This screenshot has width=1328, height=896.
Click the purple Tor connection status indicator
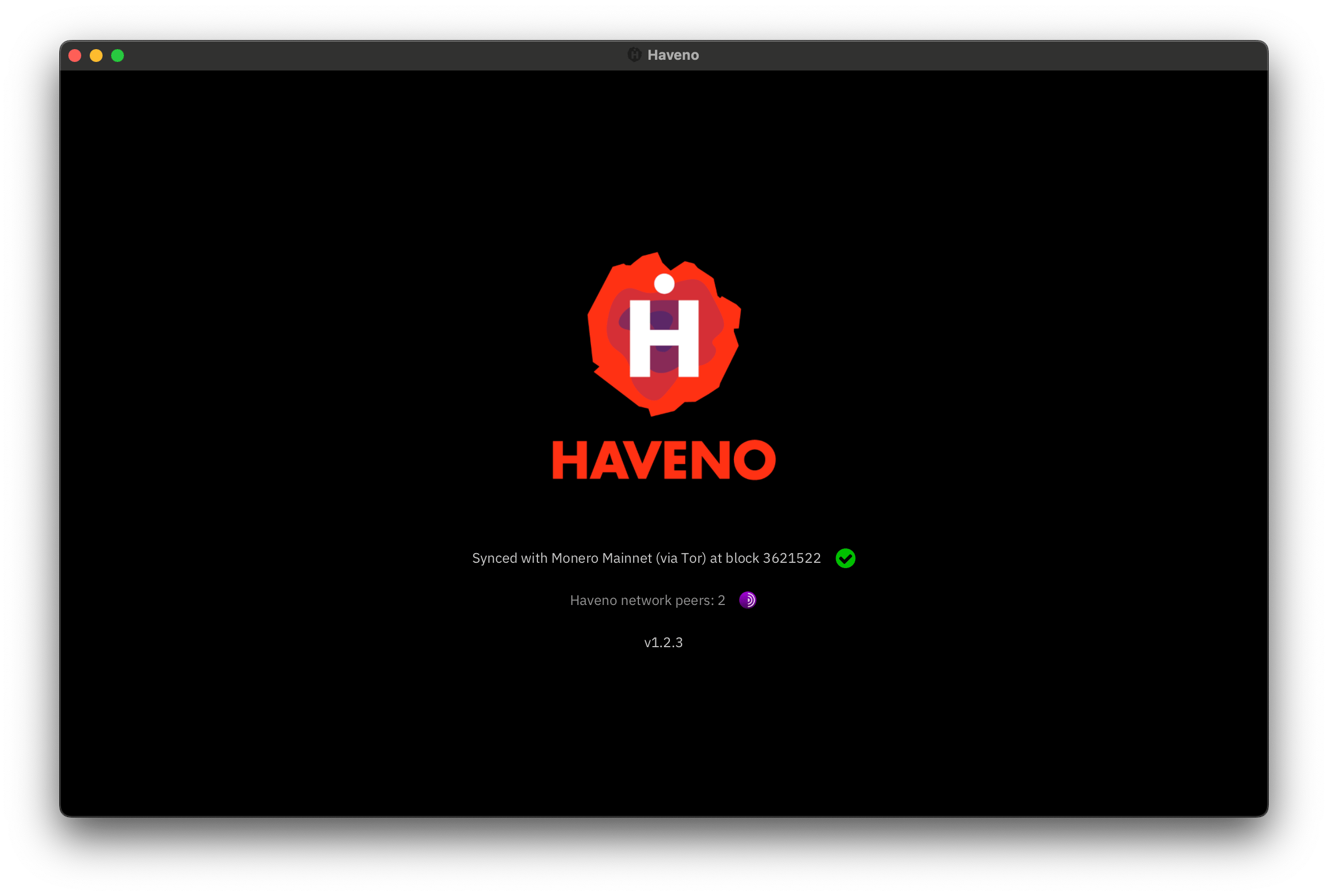point(747,600)
